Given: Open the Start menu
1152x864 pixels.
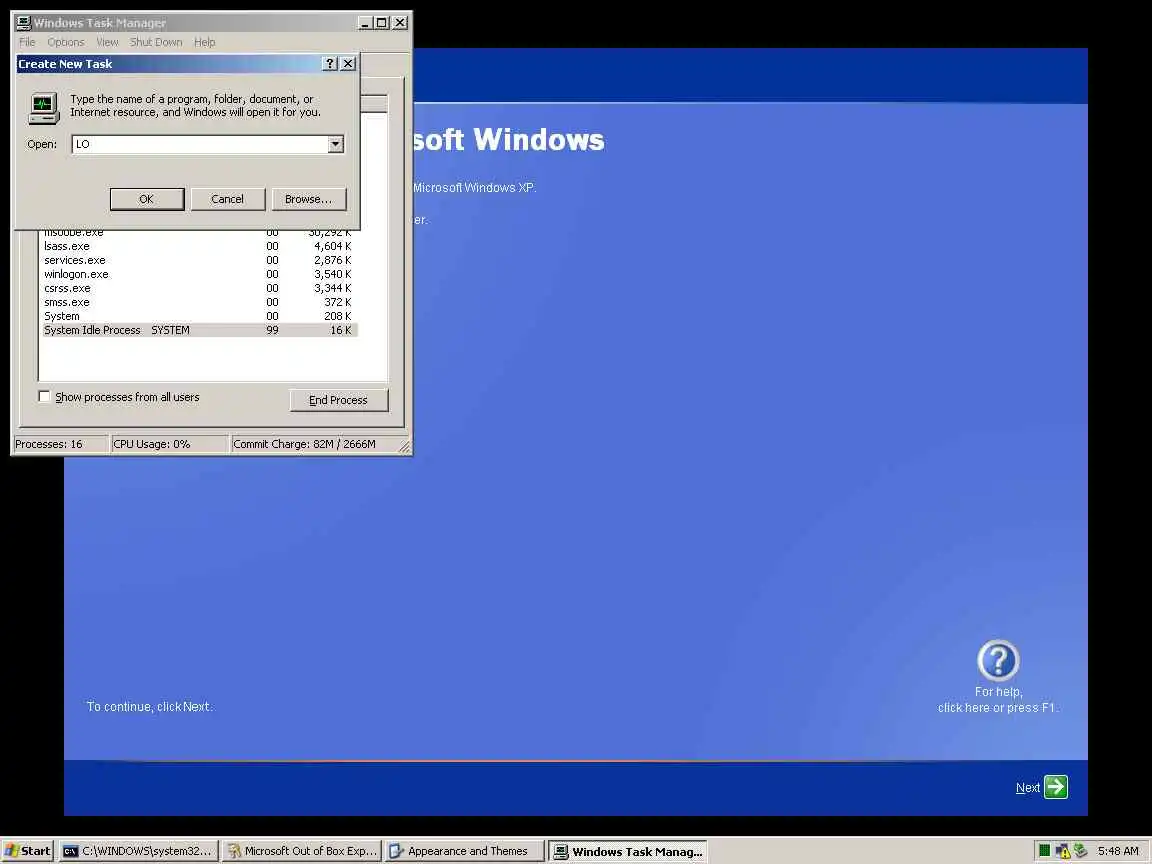Looking at the screenshot, I should coord(27,851).
